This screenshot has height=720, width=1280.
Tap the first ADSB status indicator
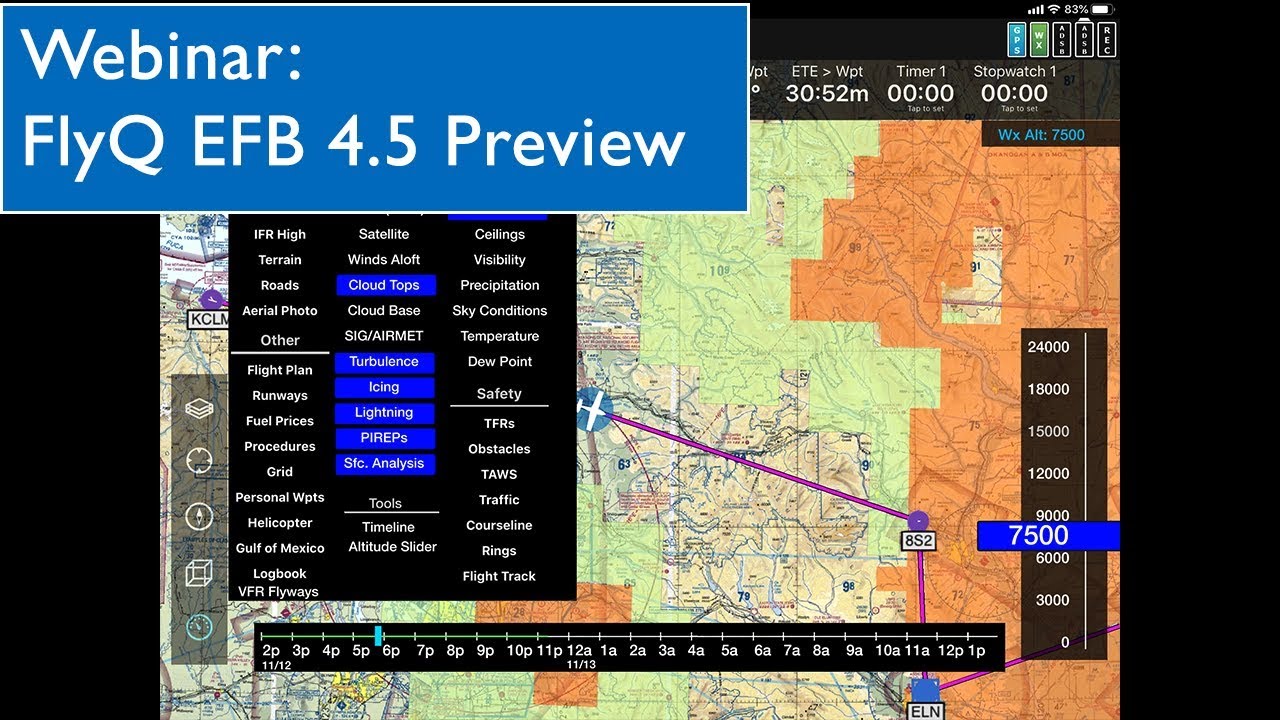1062,39
